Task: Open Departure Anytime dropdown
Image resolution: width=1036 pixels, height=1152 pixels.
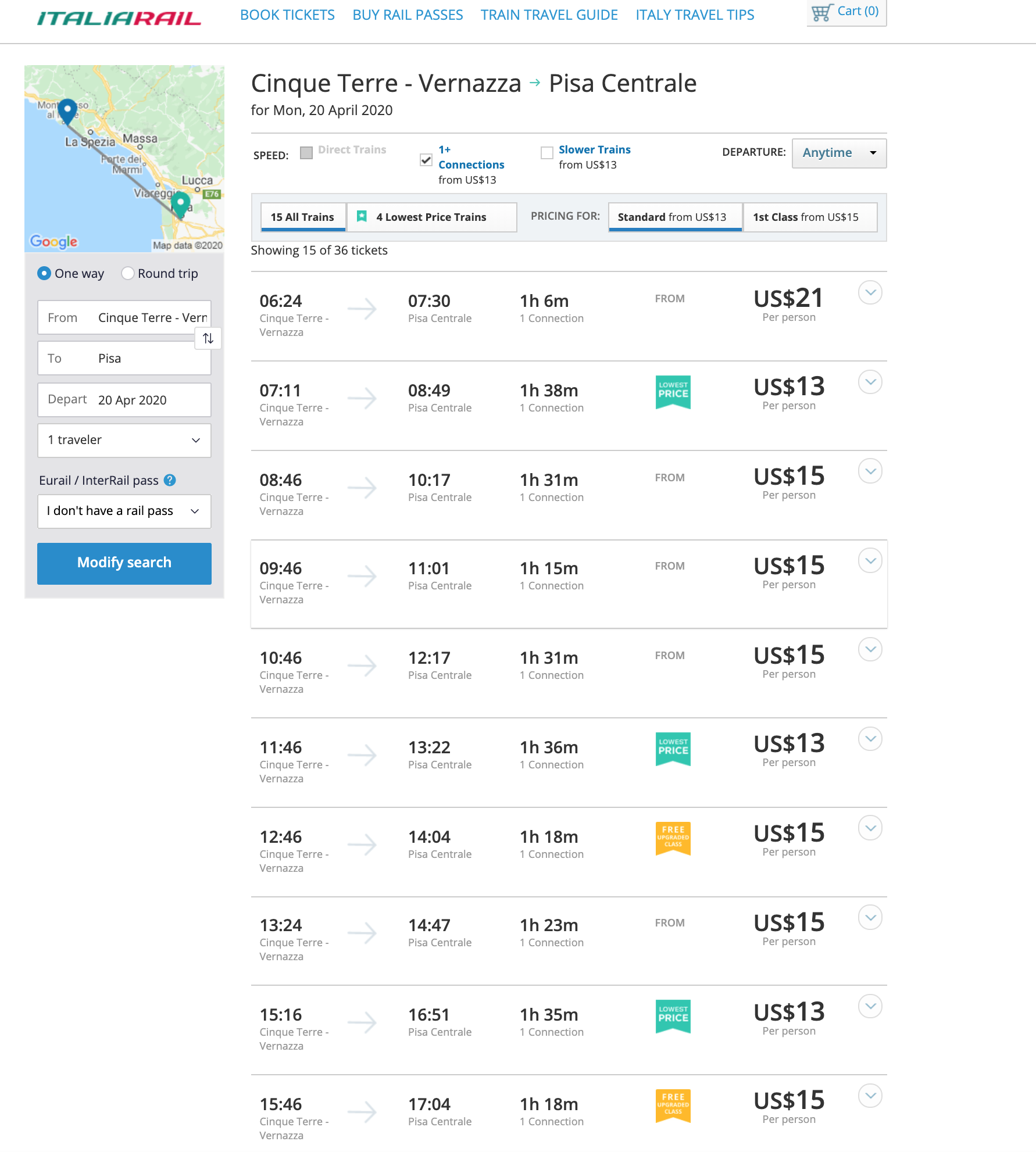Action: [839, 153]
